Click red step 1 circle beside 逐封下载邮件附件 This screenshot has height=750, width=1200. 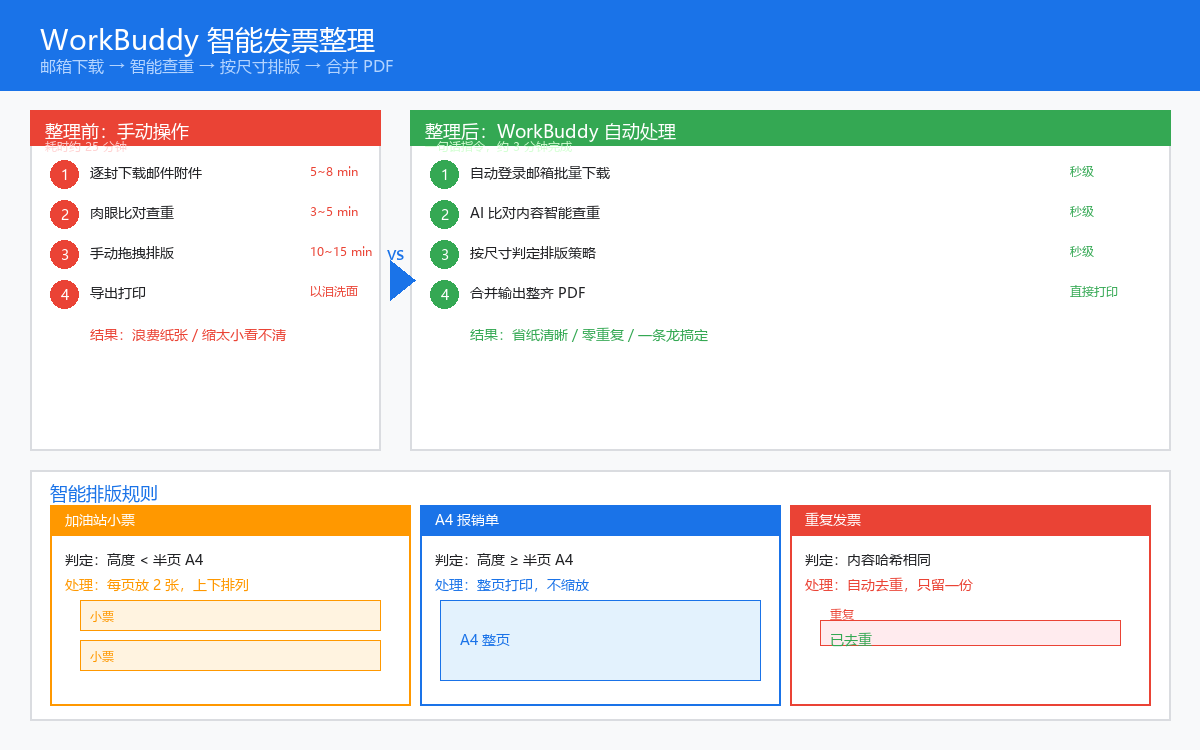(64, 174)
